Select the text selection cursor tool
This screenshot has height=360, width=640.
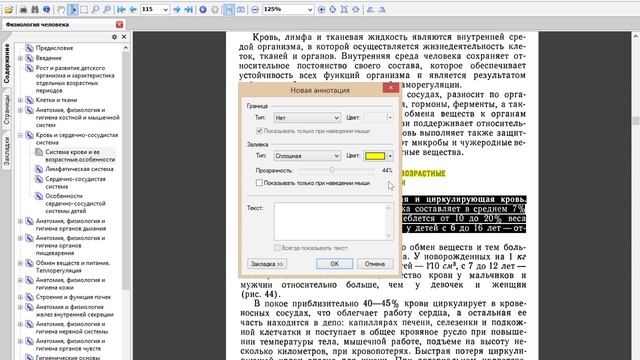point(73,9)
